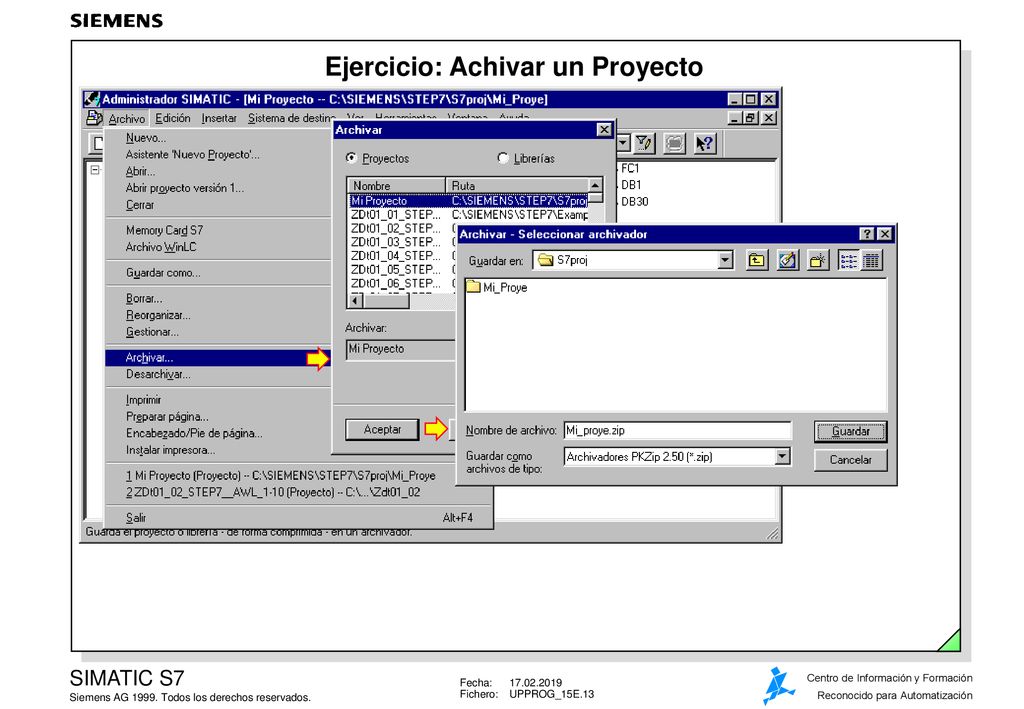Image resolution: width=1024 pixels, height=709 pixels.
Task: Select the Mi_Proye folder in file list
Action: [x=497, y=287]
